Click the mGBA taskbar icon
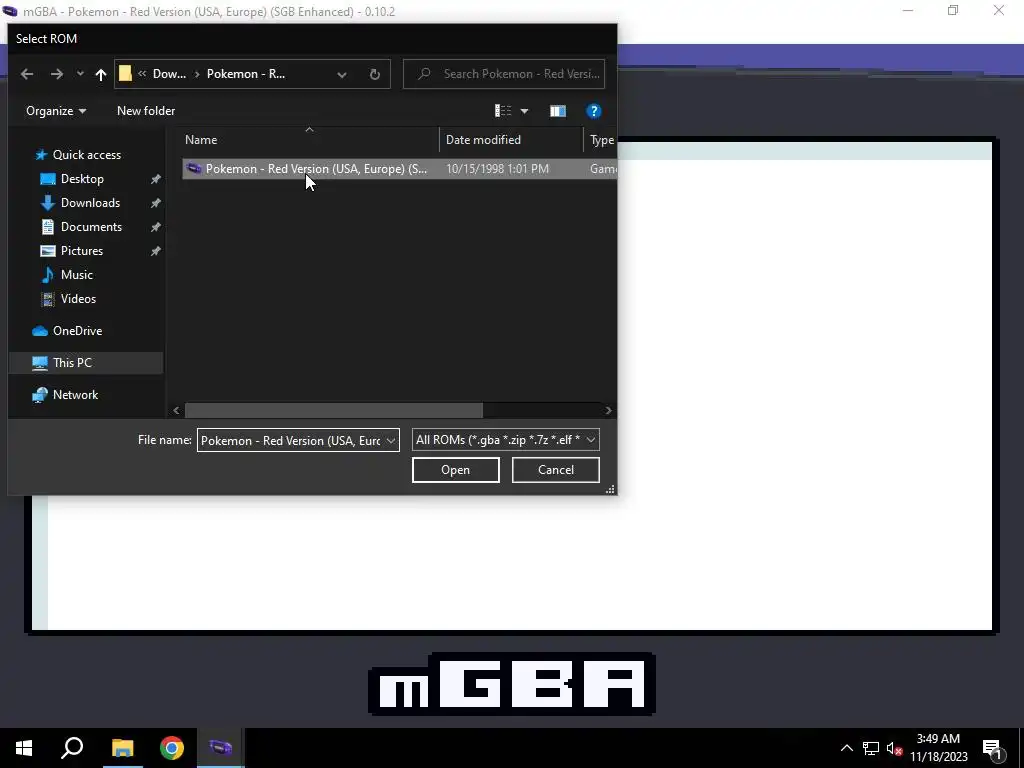 pos(220,748)
